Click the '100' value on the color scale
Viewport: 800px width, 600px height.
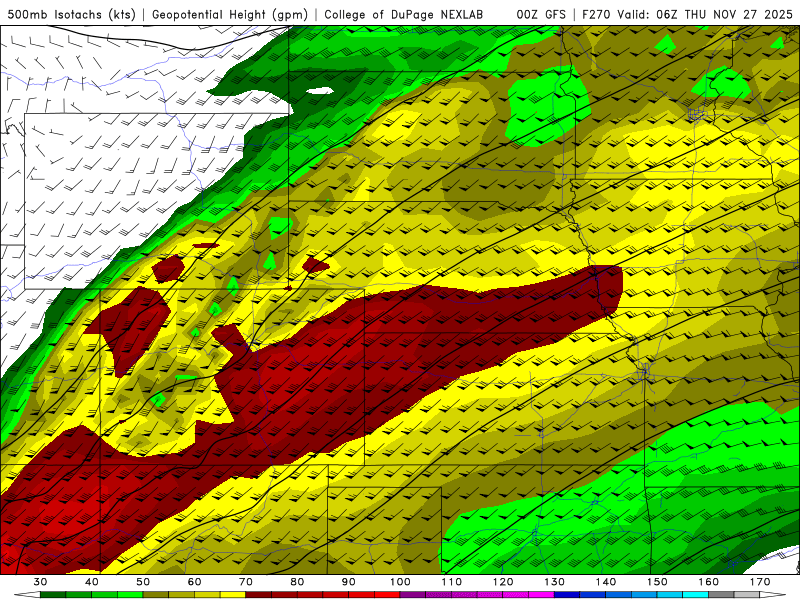[x=400, y=582]
